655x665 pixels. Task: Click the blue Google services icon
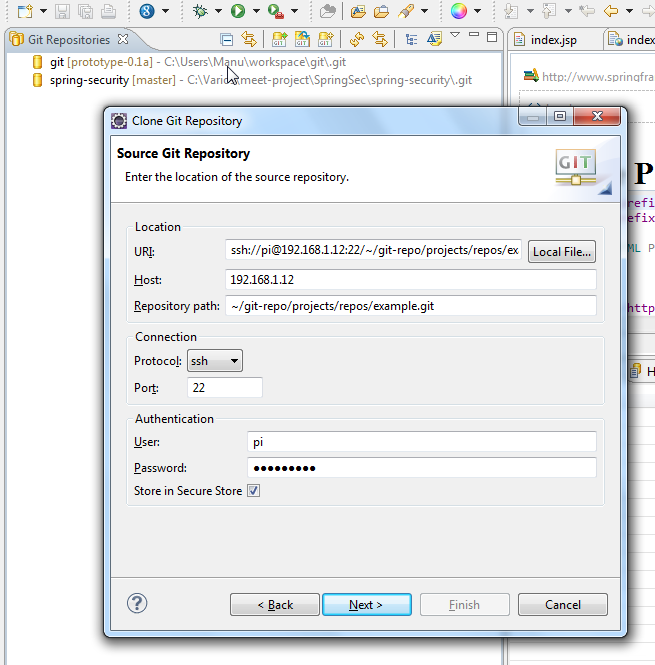point(147,11)
